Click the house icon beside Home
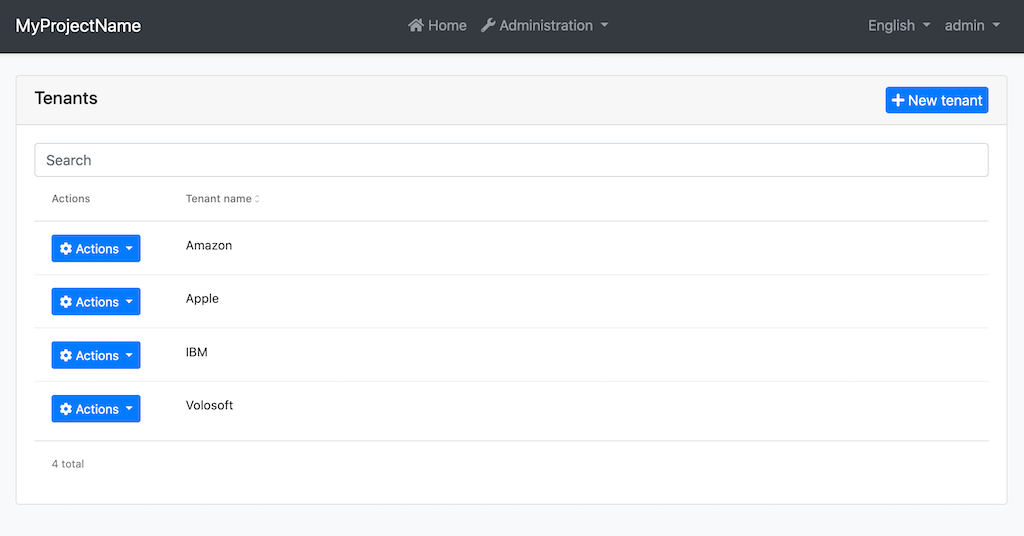Screen dimensions: 1024x536 (416, 26)
